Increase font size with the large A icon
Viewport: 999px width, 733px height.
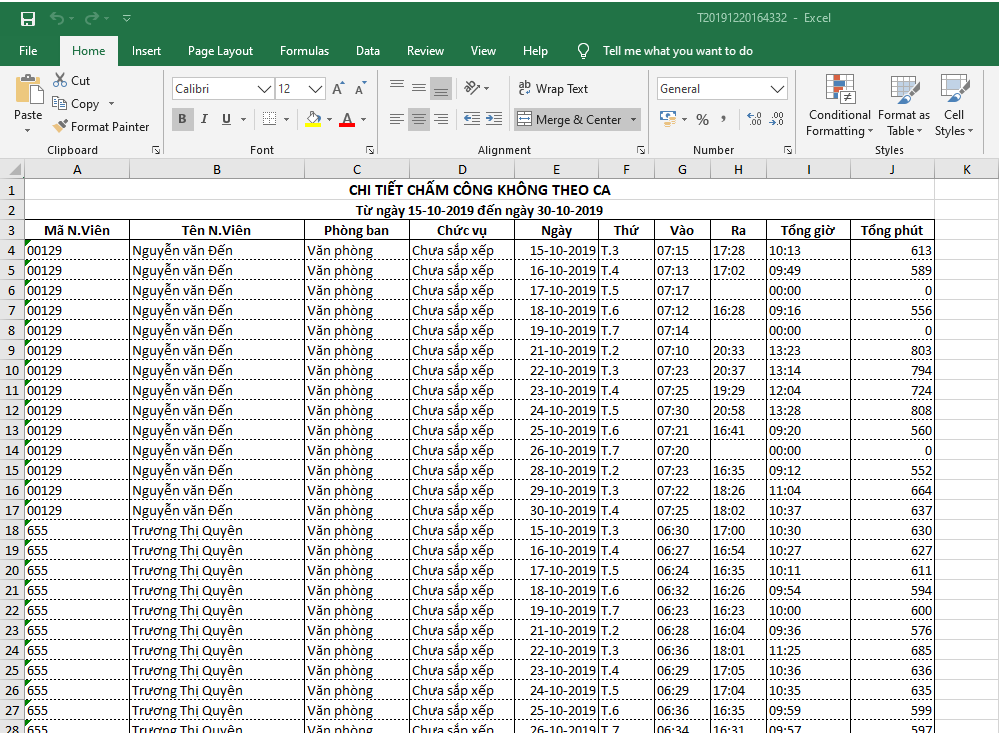(338, 89)
